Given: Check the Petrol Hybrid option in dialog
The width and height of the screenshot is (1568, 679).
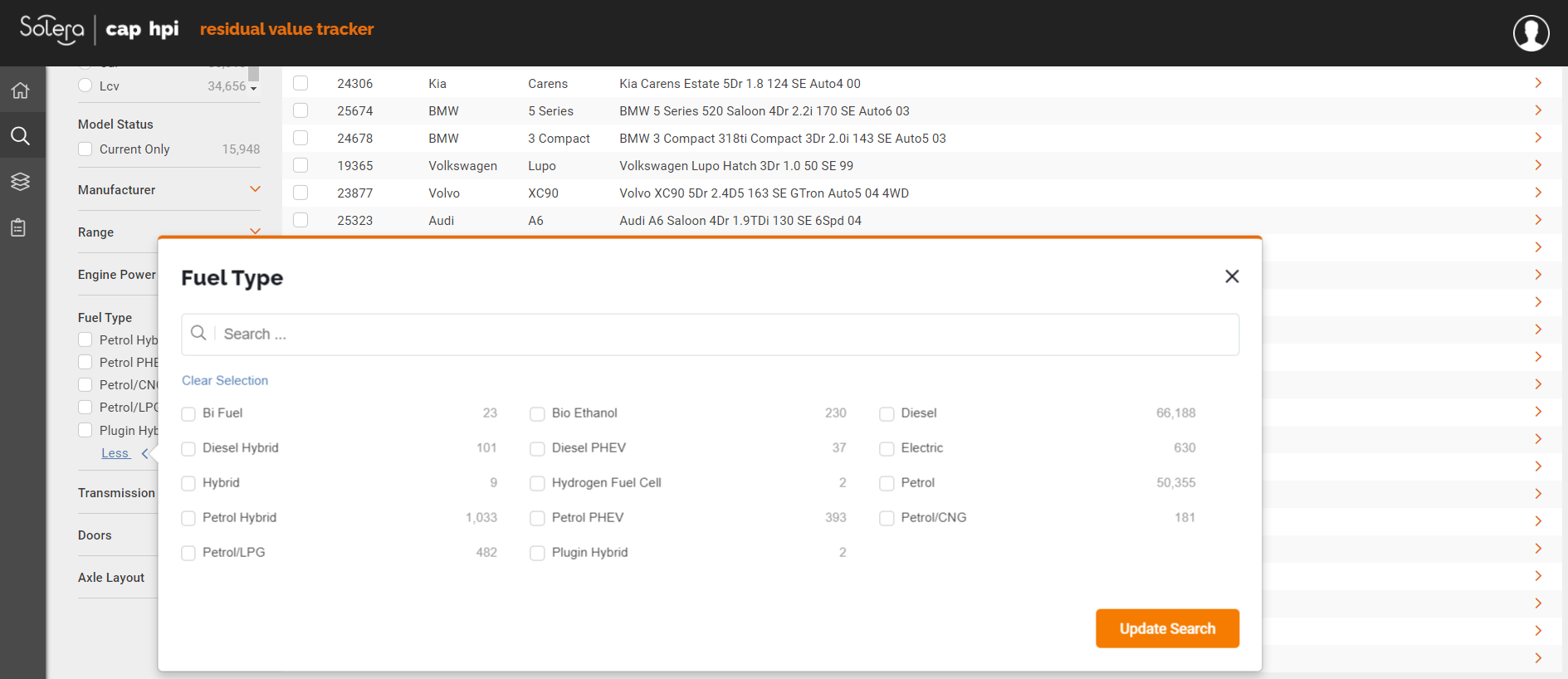Looking at the screenshot, I should tap(188, 518).
